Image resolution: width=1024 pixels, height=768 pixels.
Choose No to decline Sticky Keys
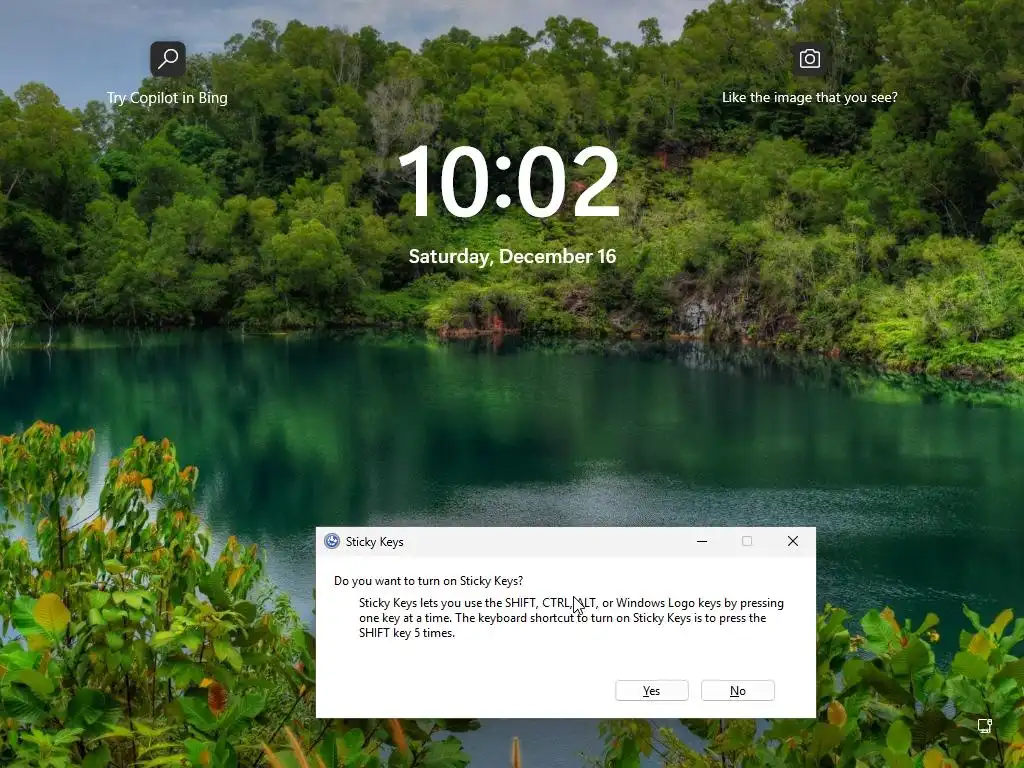737,690
